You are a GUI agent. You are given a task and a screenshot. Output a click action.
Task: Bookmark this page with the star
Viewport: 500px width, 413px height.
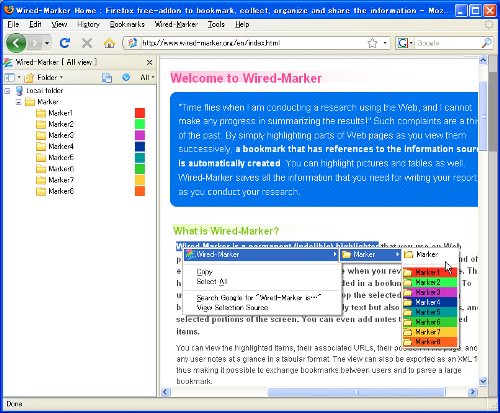click(372, 43)
